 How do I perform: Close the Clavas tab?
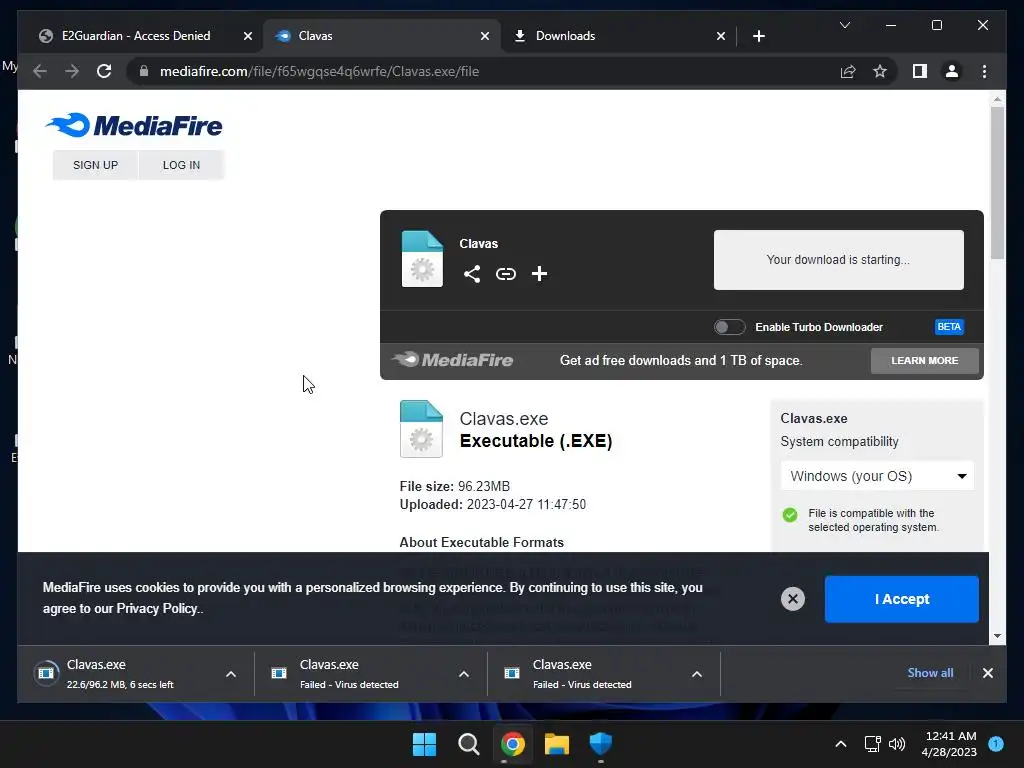[485, 36]
